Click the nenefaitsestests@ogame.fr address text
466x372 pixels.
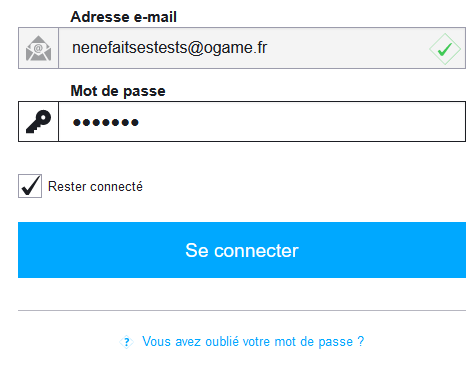point(170,48)
